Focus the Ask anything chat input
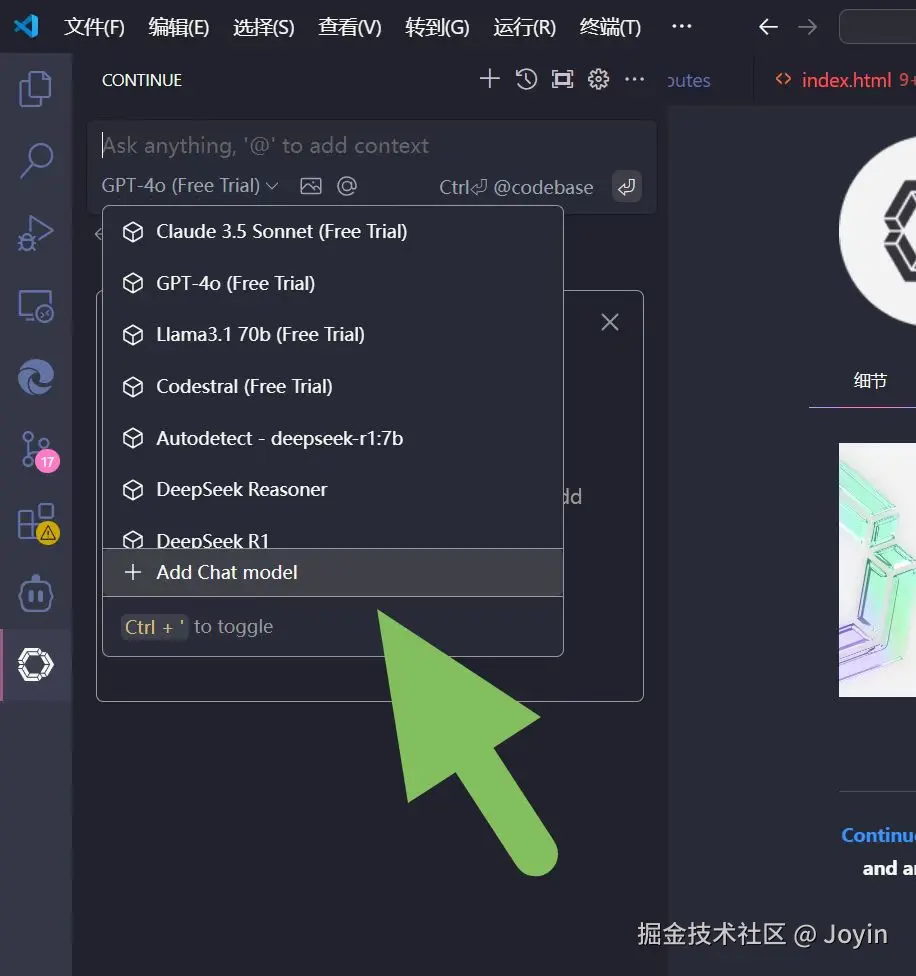This screenshot has width=916, height=976. [372, 145]
